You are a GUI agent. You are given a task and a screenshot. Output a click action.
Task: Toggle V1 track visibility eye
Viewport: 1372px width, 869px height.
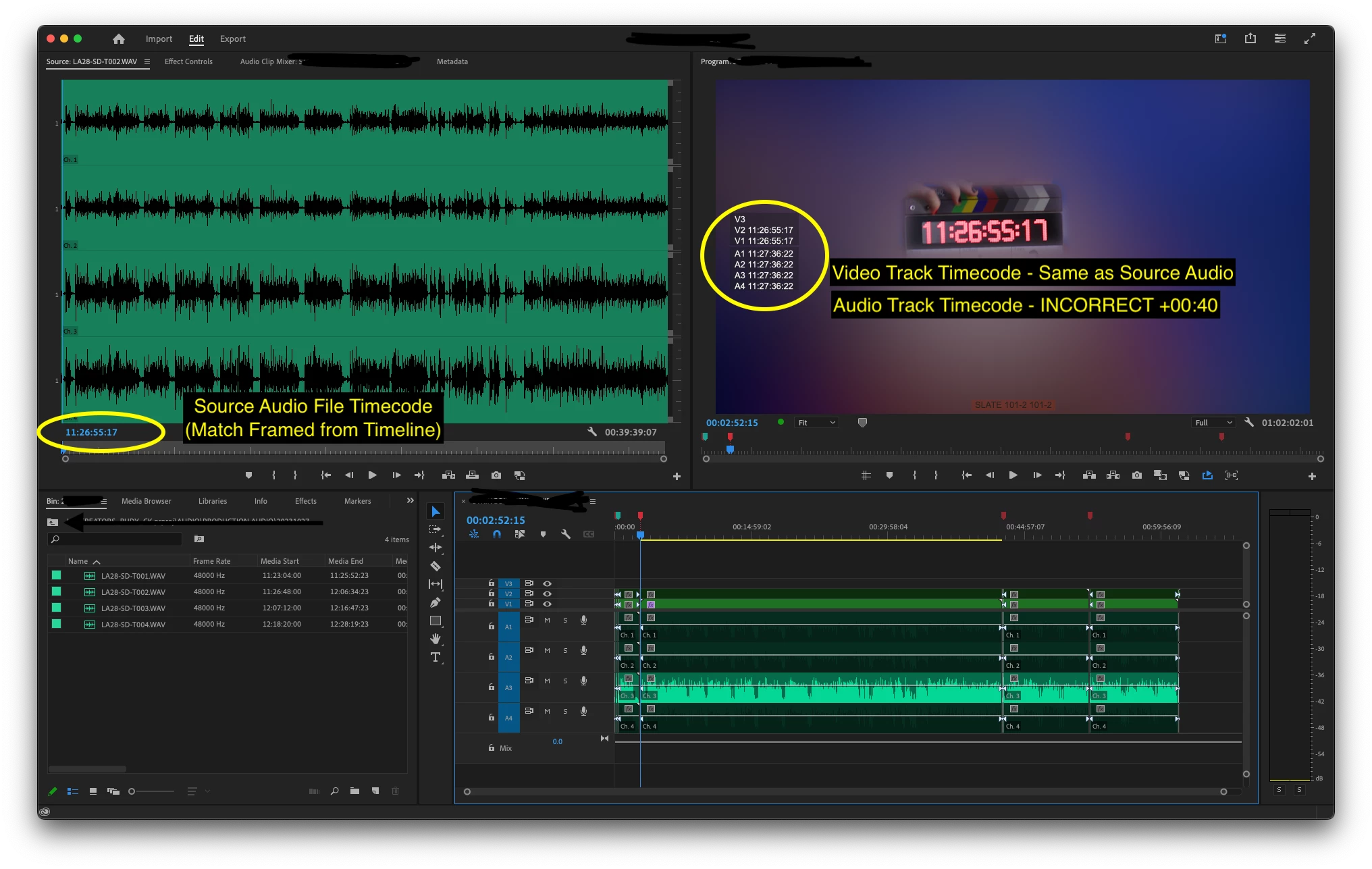[x=547, y=604]
